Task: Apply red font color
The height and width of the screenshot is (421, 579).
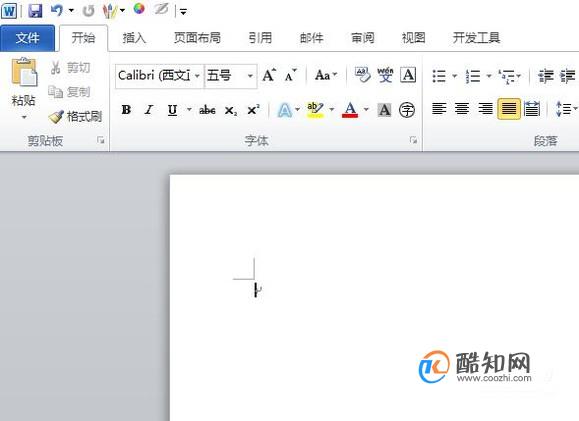Action: 350,110
